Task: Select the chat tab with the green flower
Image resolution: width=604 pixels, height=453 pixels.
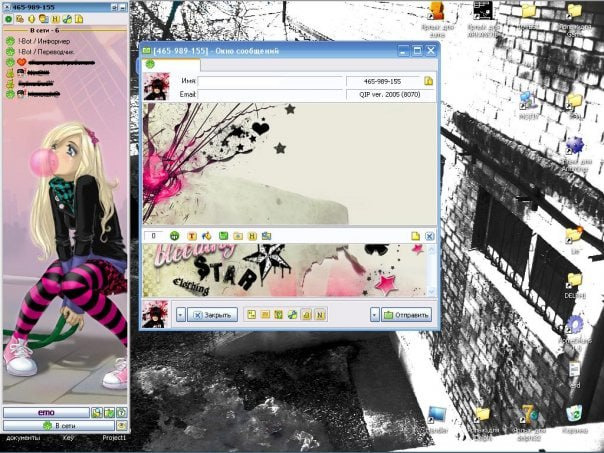Action: click(150, 64)
